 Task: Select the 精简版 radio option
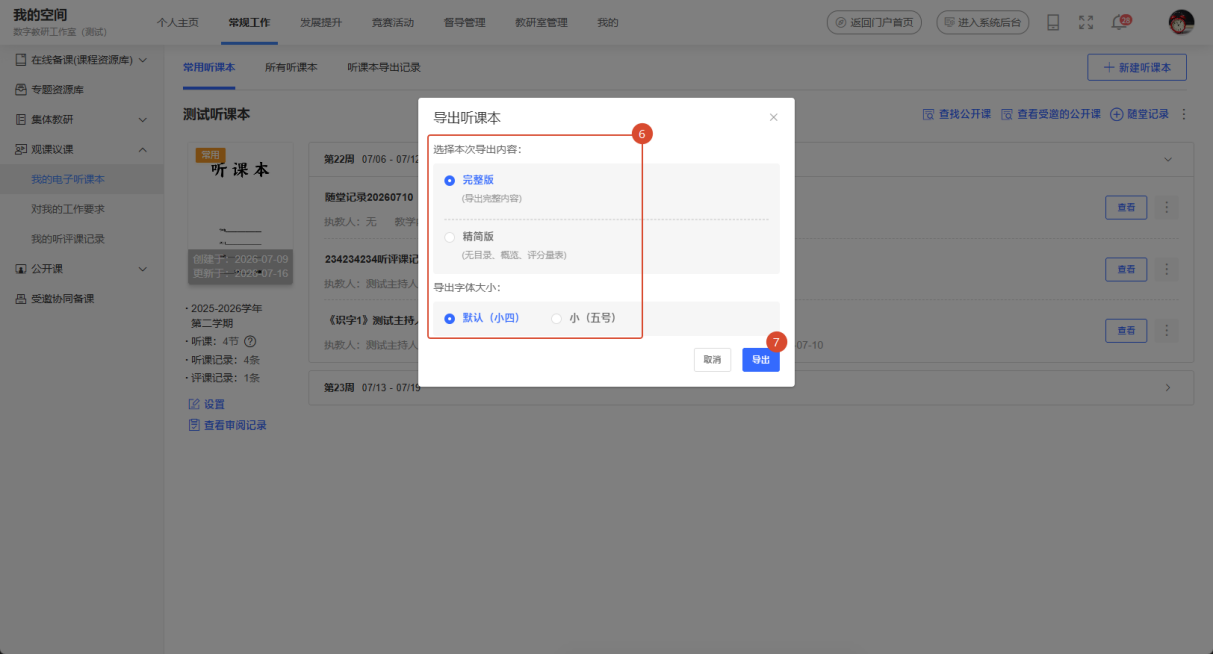(x=450, y=237)
